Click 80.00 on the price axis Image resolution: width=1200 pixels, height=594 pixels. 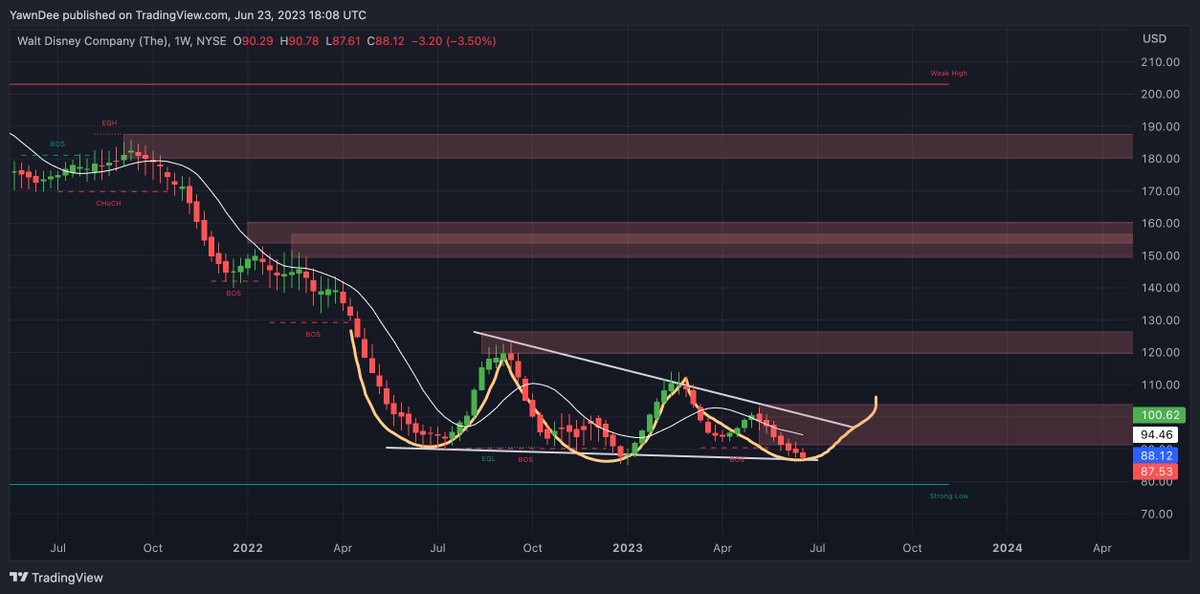point(1158,482)
